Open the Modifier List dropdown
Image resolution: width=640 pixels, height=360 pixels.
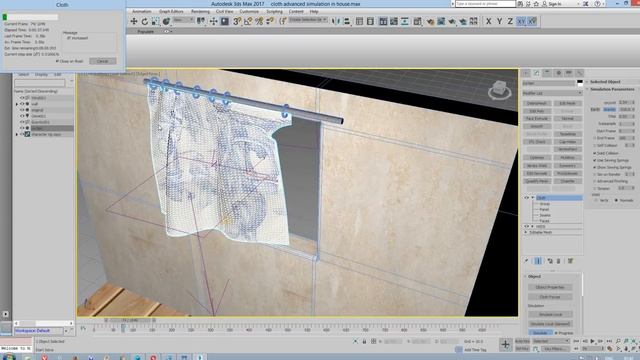point(552,93)
